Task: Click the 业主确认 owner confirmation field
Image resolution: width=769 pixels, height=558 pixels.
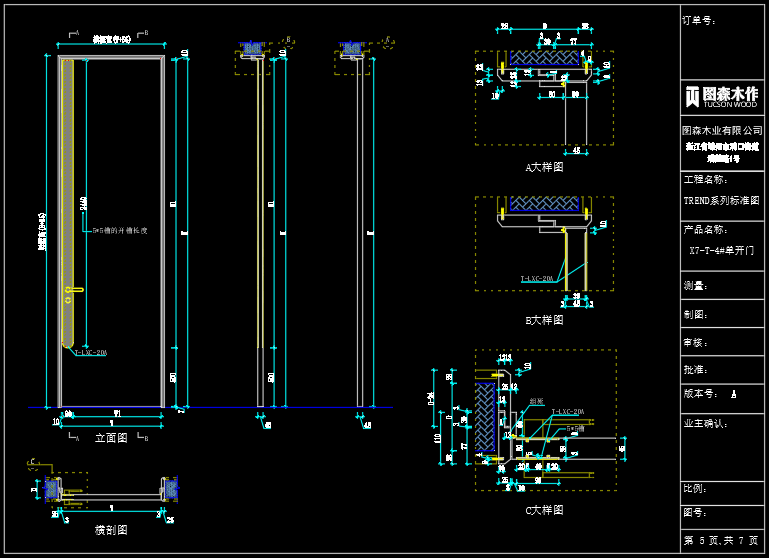Action: (x=704, y=423)
